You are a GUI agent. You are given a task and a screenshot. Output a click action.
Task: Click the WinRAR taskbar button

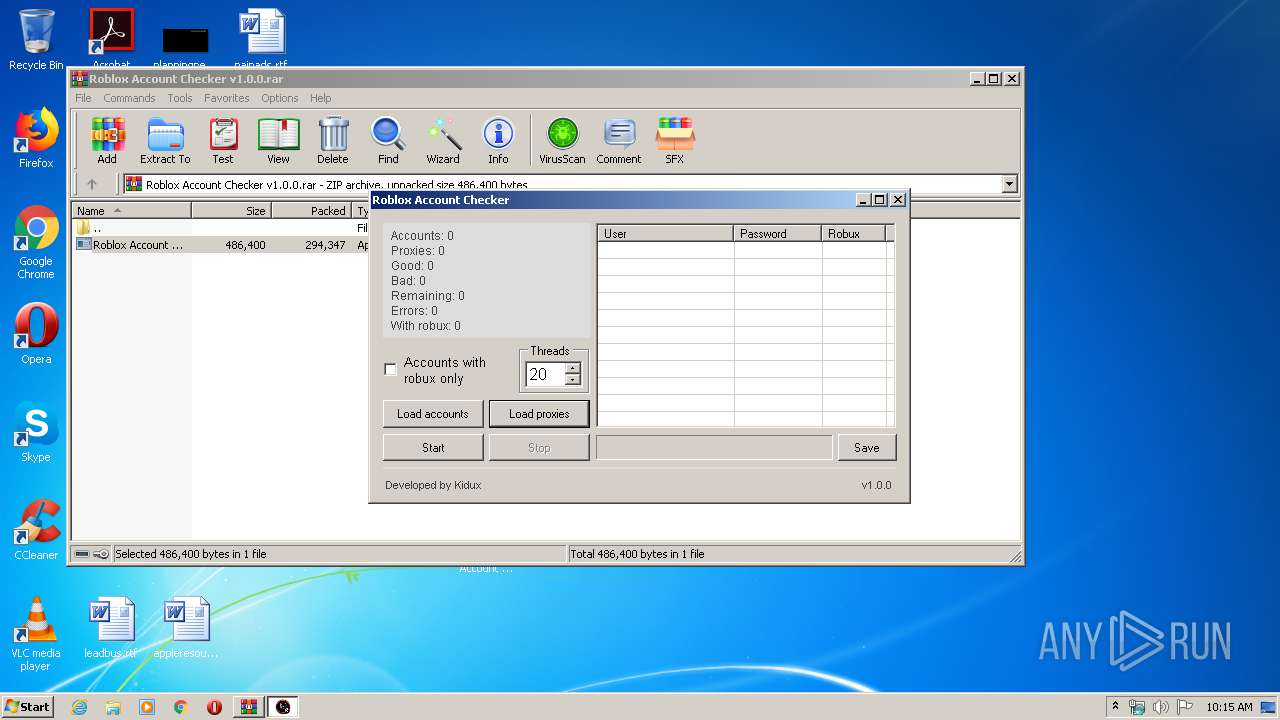[x=248, y=707]
